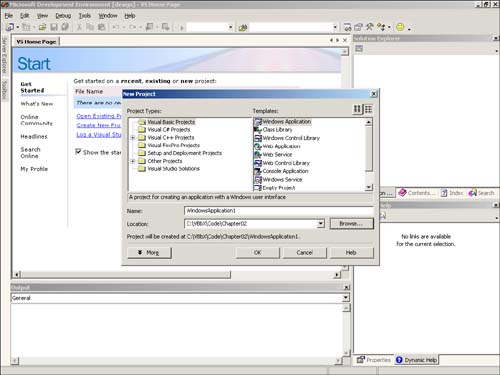500x375 pixels.
Task: Open the Find combo box dropdown
Action: point(335,27)
